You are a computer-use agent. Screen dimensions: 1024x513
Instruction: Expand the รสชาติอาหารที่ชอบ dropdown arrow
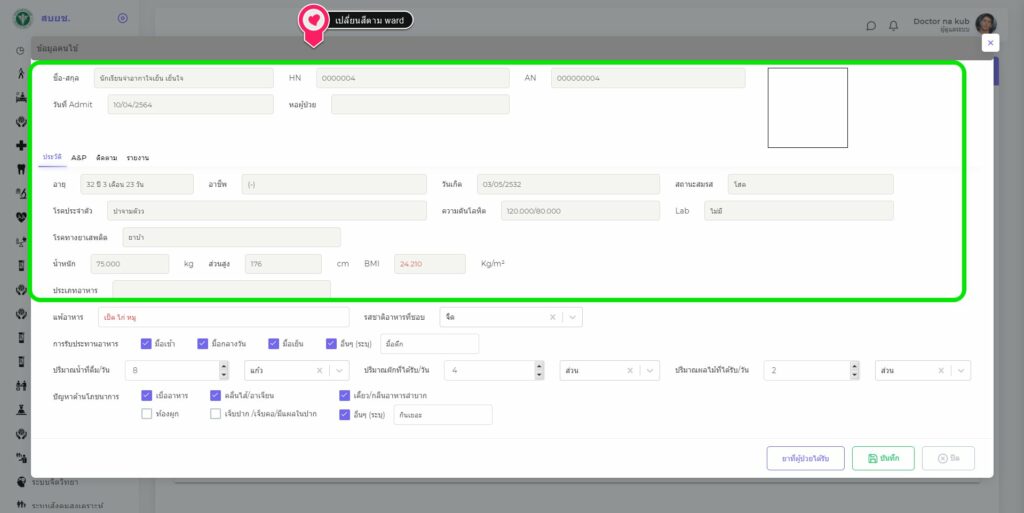pos(572,317)
